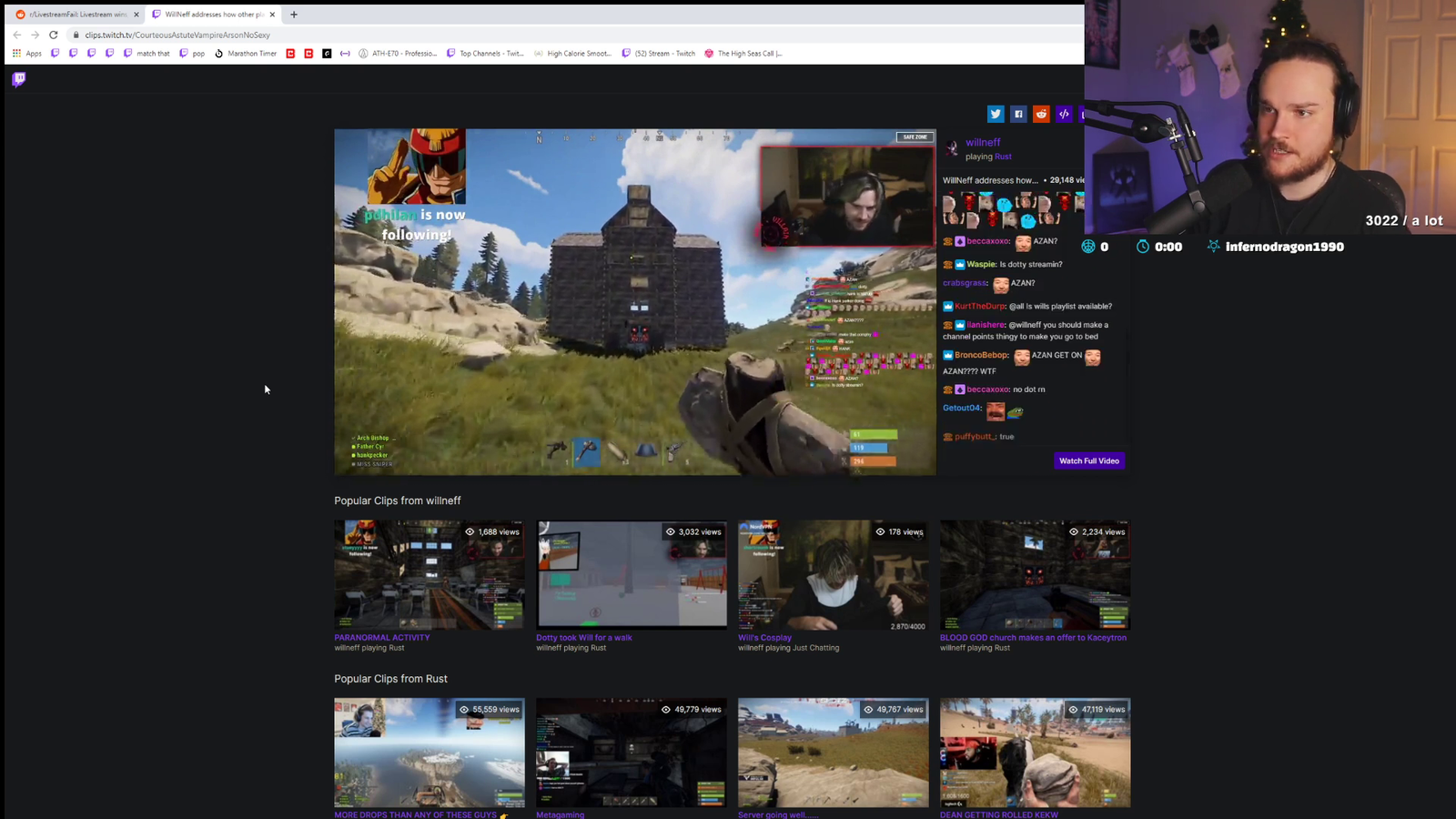Open the Metagaming clip title
Screen dimensions: 1456x819
tap(561, 814)
